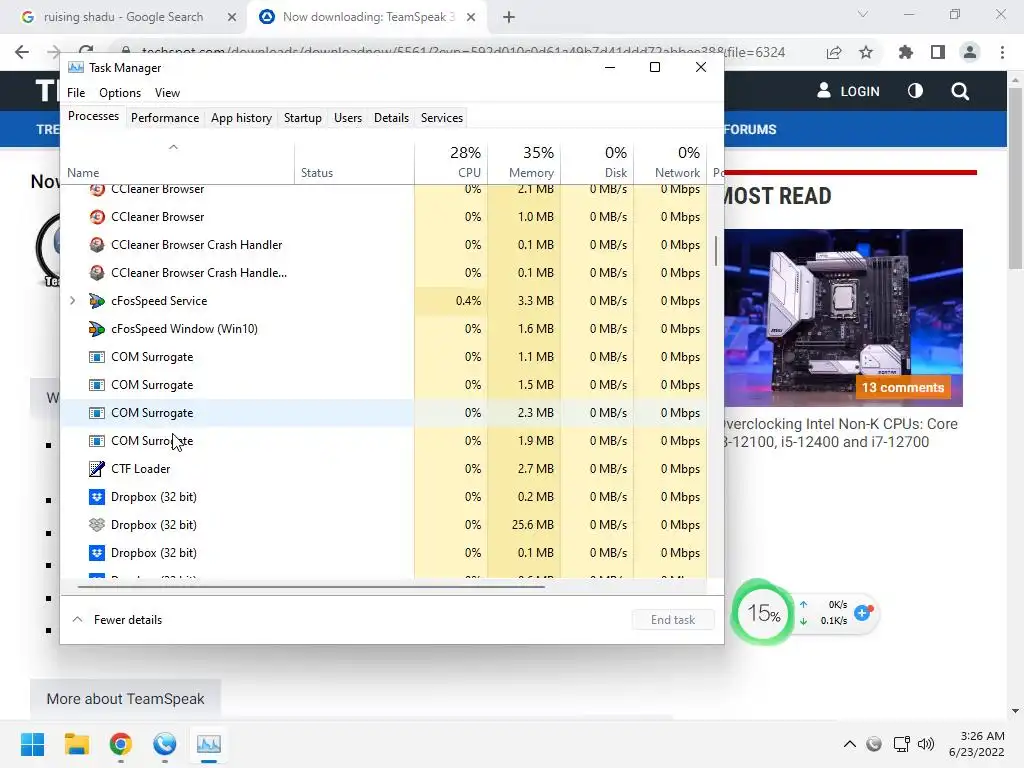
Task: Click the blue phone app taskbar icon
Action: tap(165, 744)
